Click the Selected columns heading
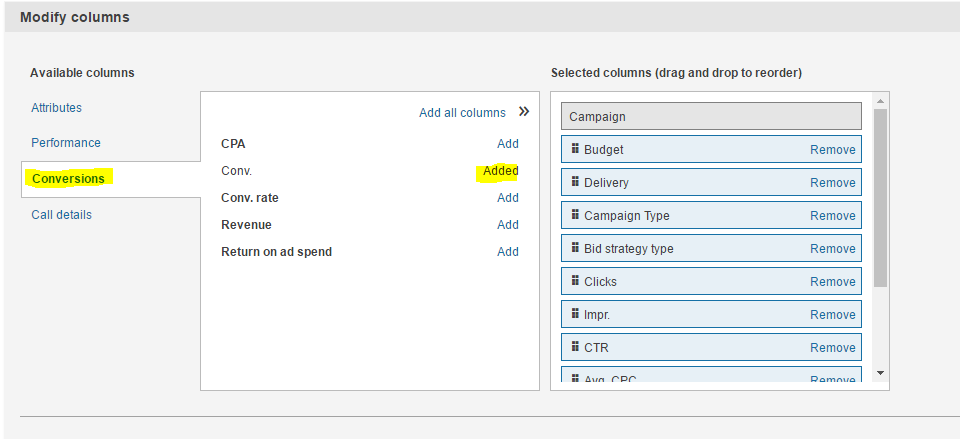Viewport: 960px width, 439px height. (677, 73)
